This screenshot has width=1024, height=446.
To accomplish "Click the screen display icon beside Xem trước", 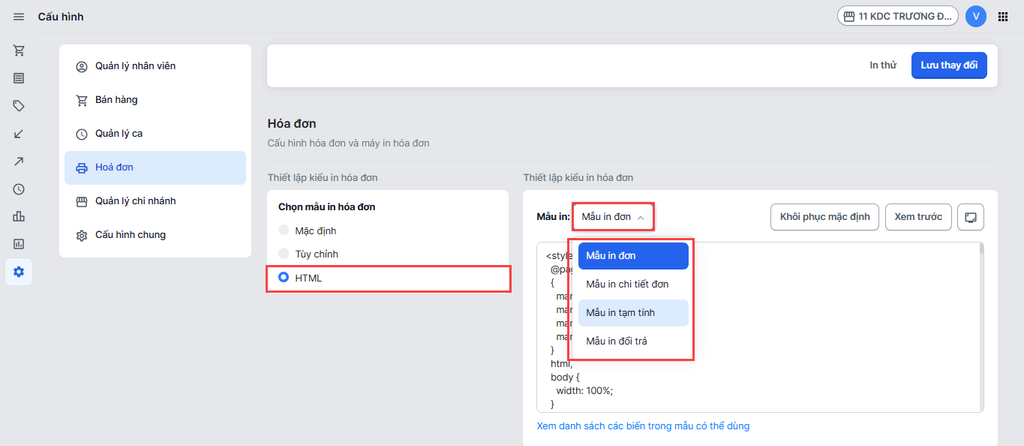I will coord(970,217).
